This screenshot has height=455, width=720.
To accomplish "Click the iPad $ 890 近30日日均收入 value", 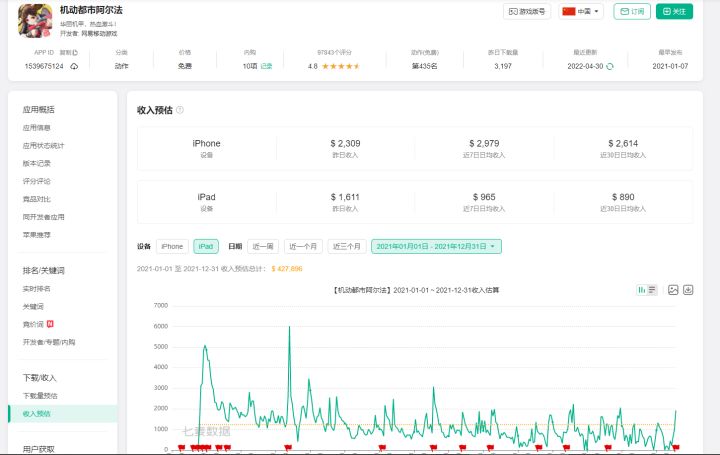I will click(623, 197).
